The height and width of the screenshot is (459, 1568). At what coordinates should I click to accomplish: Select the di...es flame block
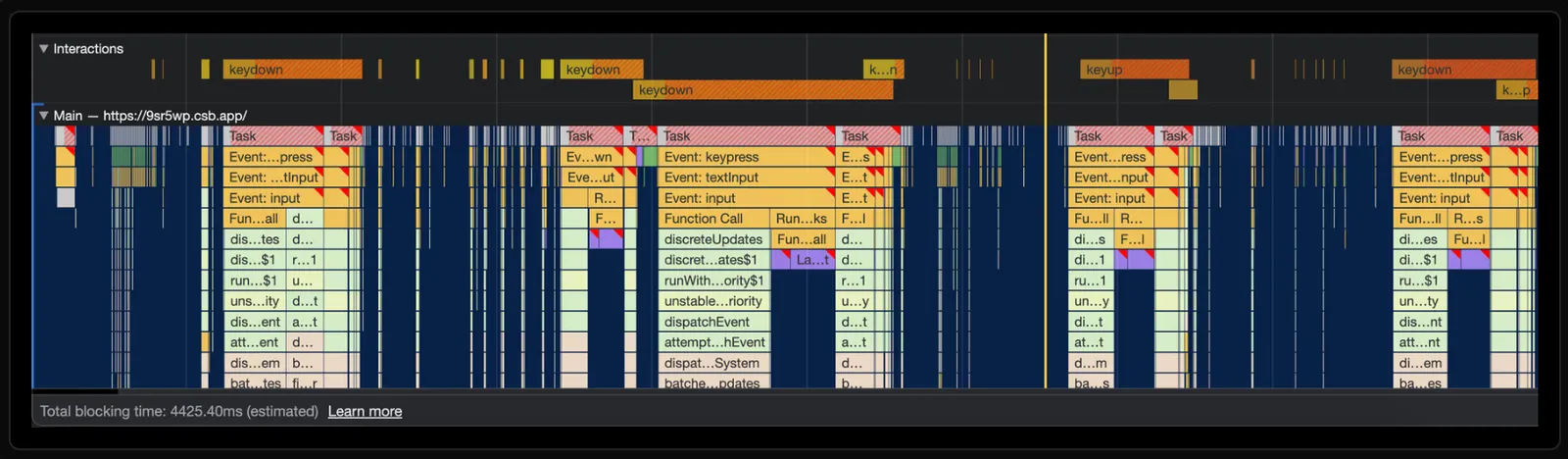(x=1420, y=239)
